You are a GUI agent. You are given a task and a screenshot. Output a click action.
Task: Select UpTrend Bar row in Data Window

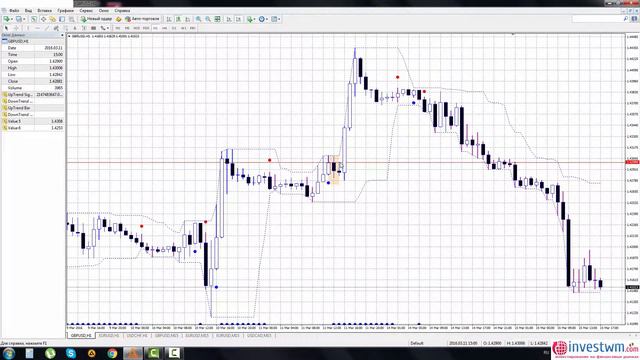click(x=33, y=108)
